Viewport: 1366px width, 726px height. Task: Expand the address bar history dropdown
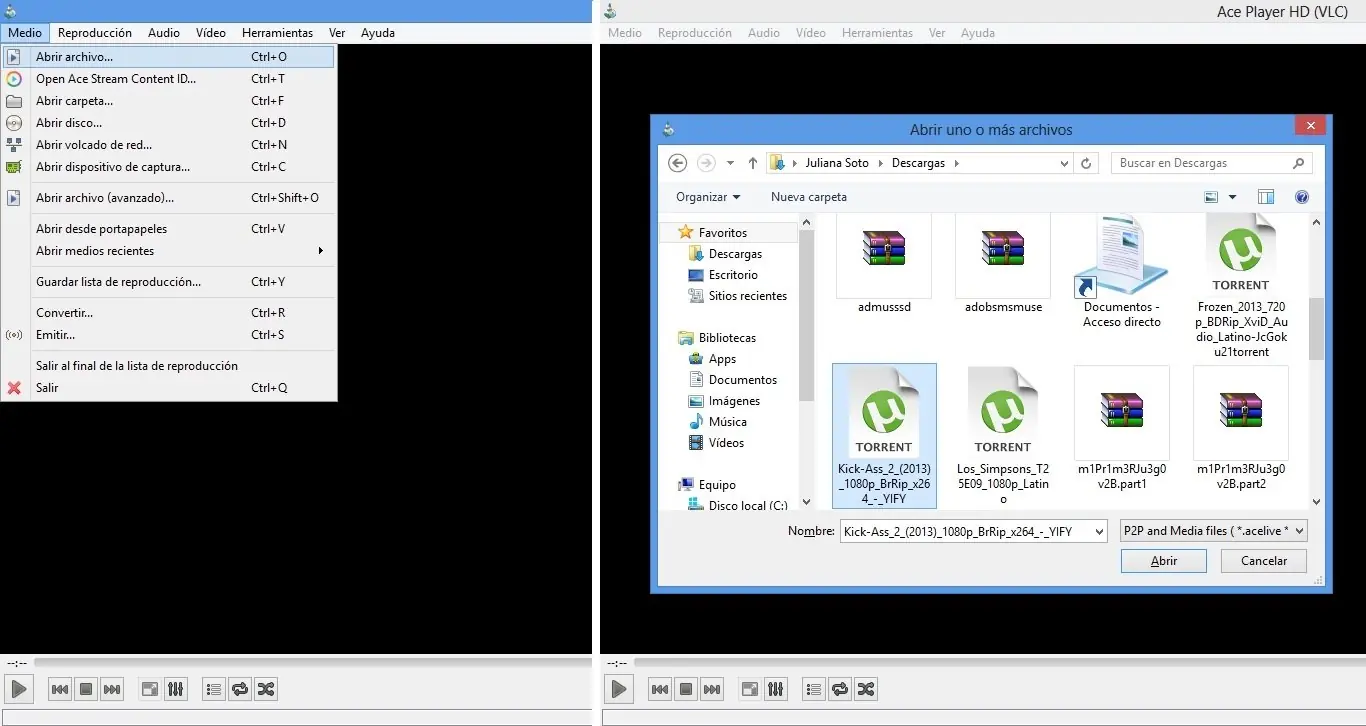[1065, 163]
